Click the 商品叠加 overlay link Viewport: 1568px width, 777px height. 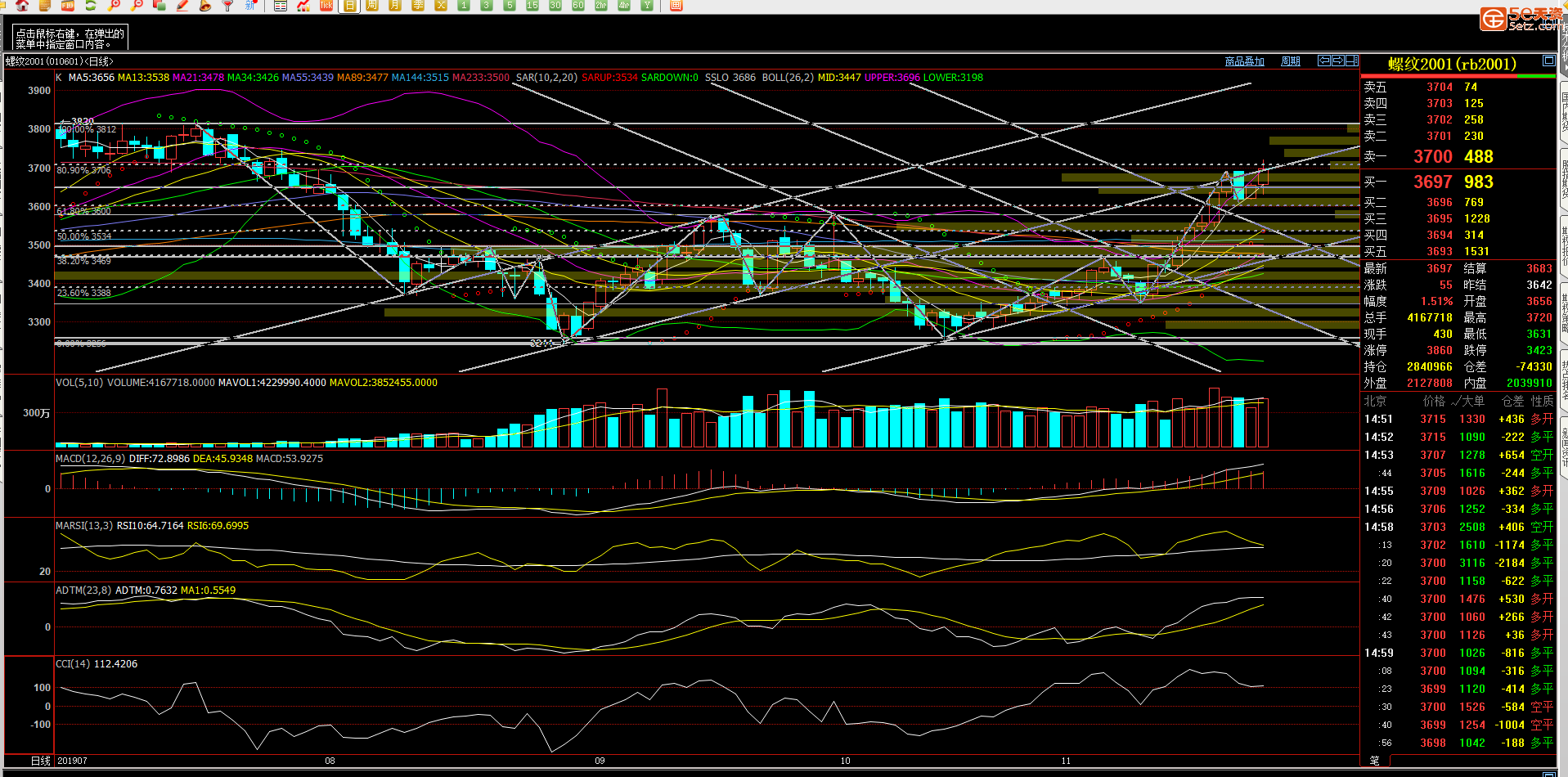click(1244, 61)
